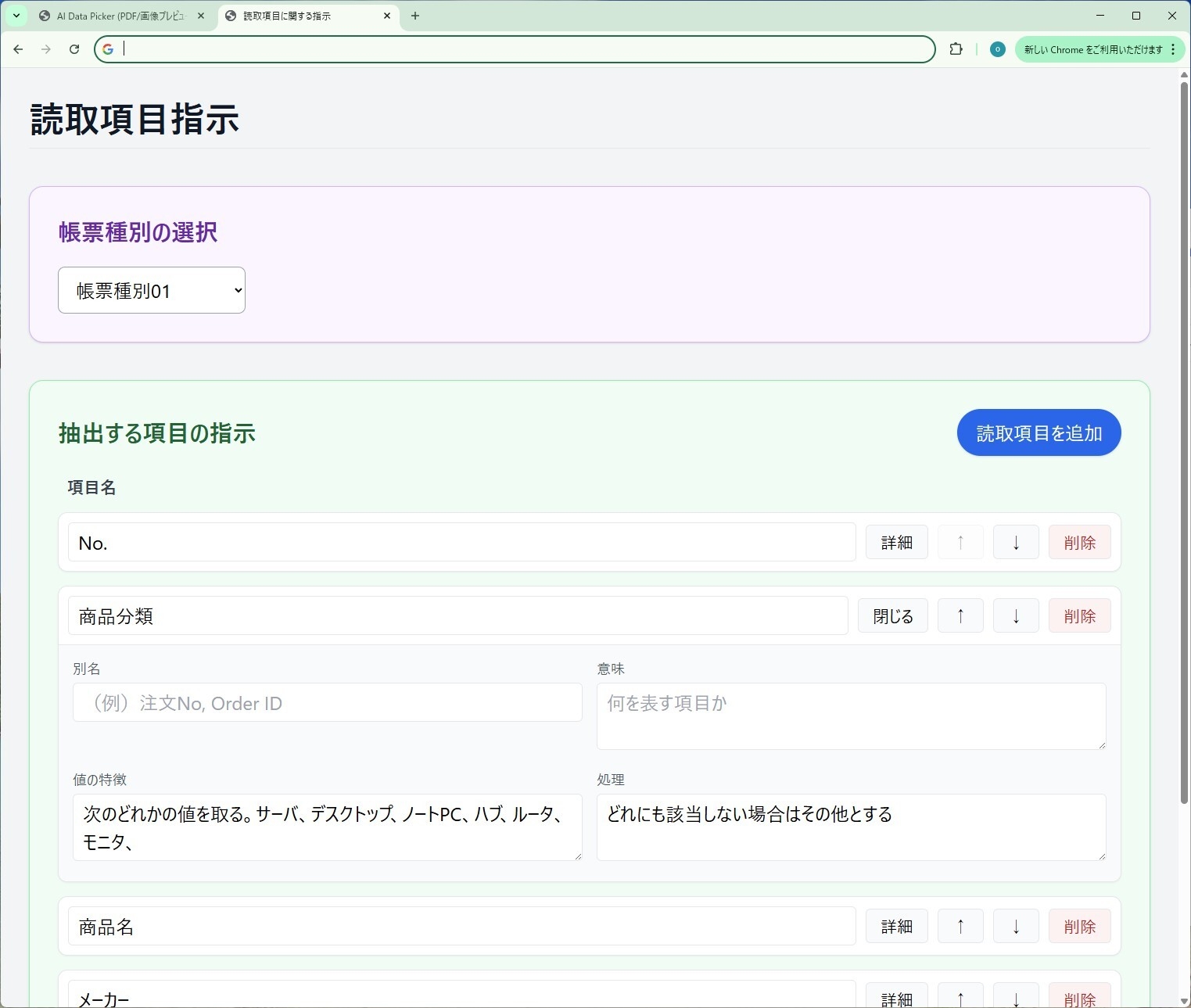Open the tab search chevron
The width and height of the screenshot is (1191, 1008).
(16, 16)
